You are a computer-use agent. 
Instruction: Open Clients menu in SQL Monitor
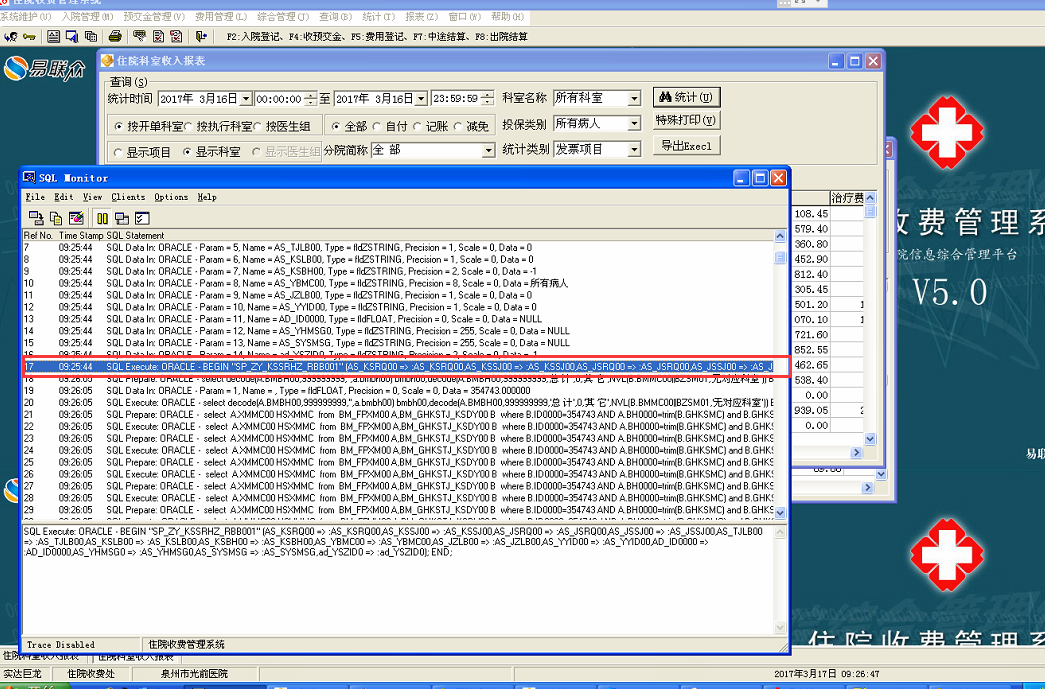point(128,197)
